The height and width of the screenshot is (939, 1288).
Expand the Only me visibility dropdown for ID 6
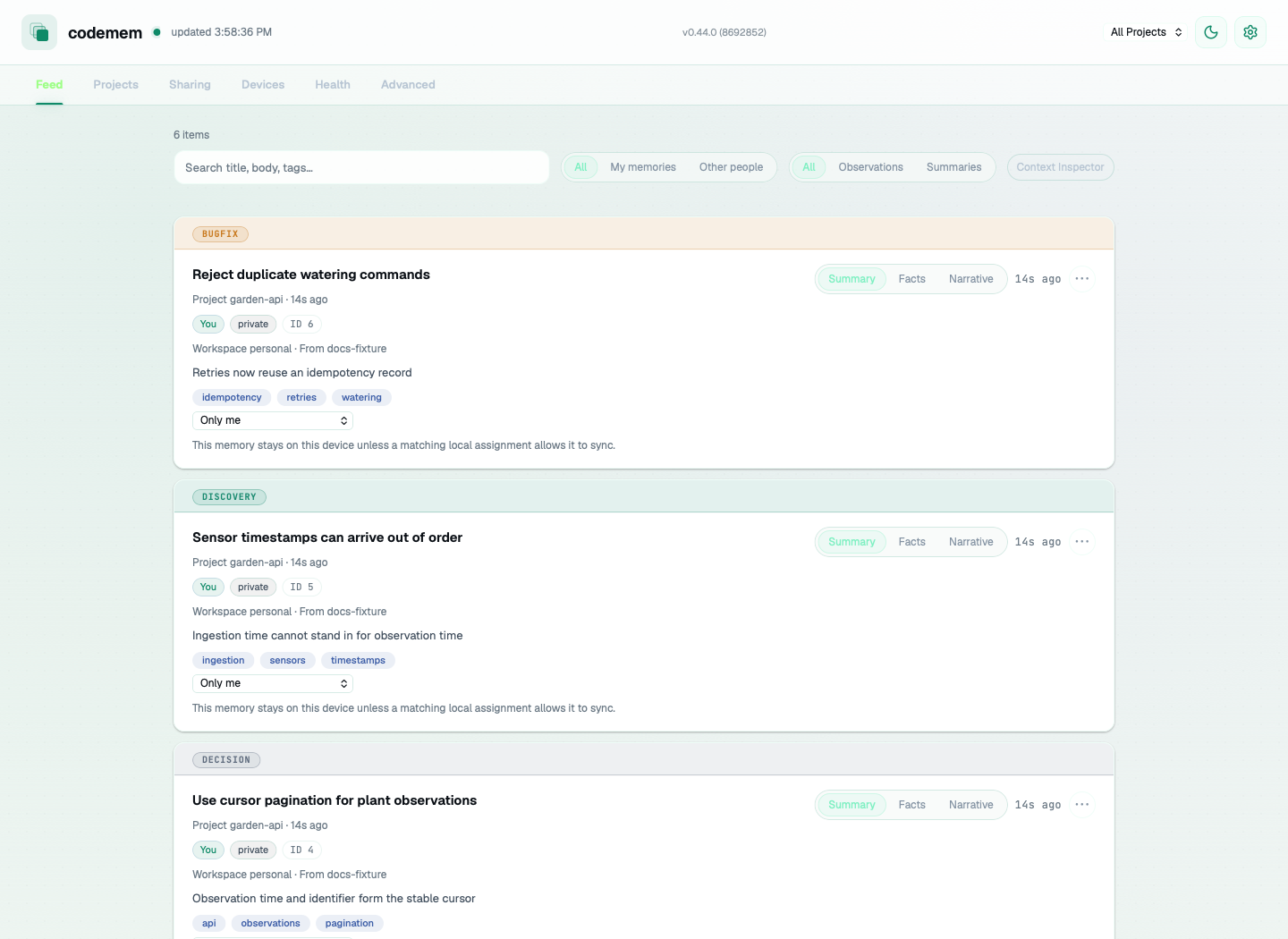pos(273,420)
